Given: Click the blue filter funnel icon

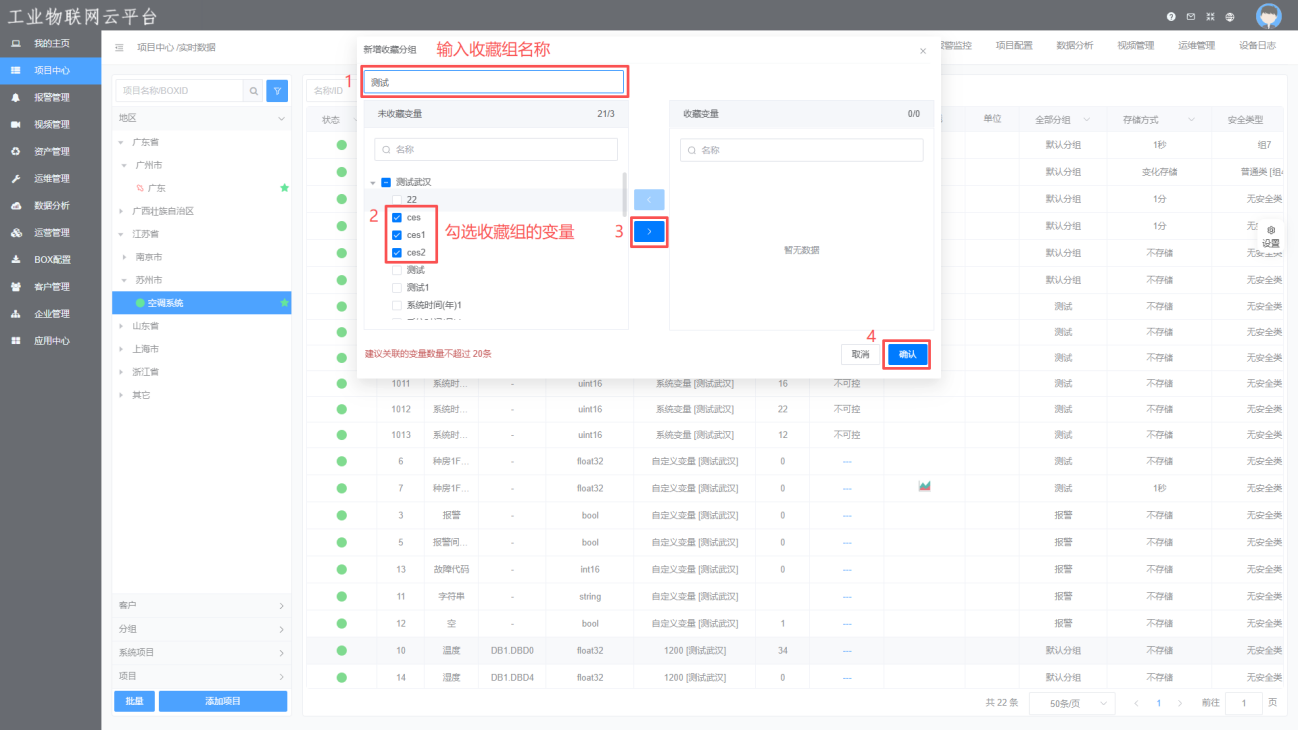Looking at the screenshot, I should click(277, 91).
